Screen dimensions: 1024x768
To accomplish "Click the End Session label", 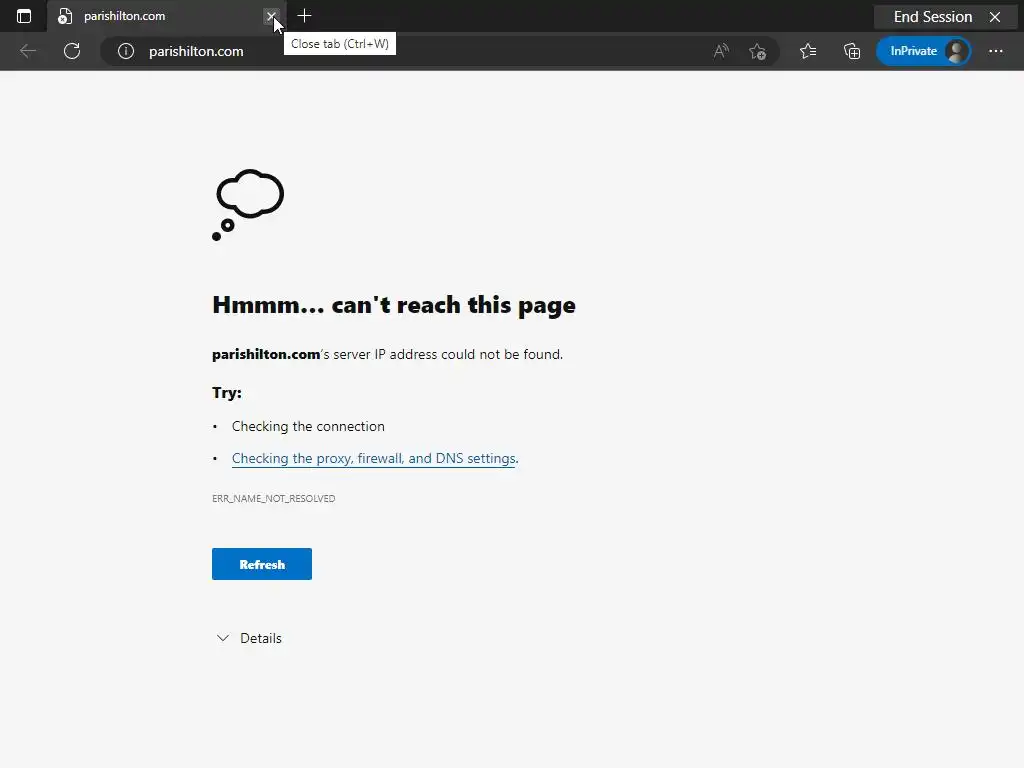I will click(x=933, y=17).
